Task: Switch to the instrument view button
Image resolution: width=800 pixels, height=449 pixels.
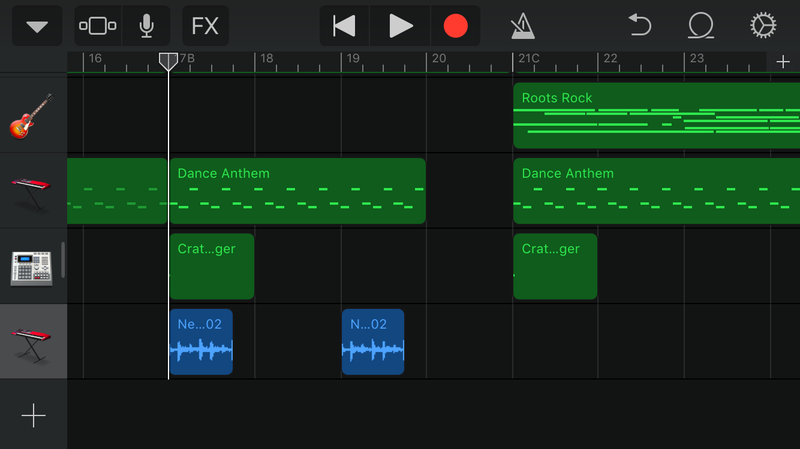Action: (x=97, y=26)
